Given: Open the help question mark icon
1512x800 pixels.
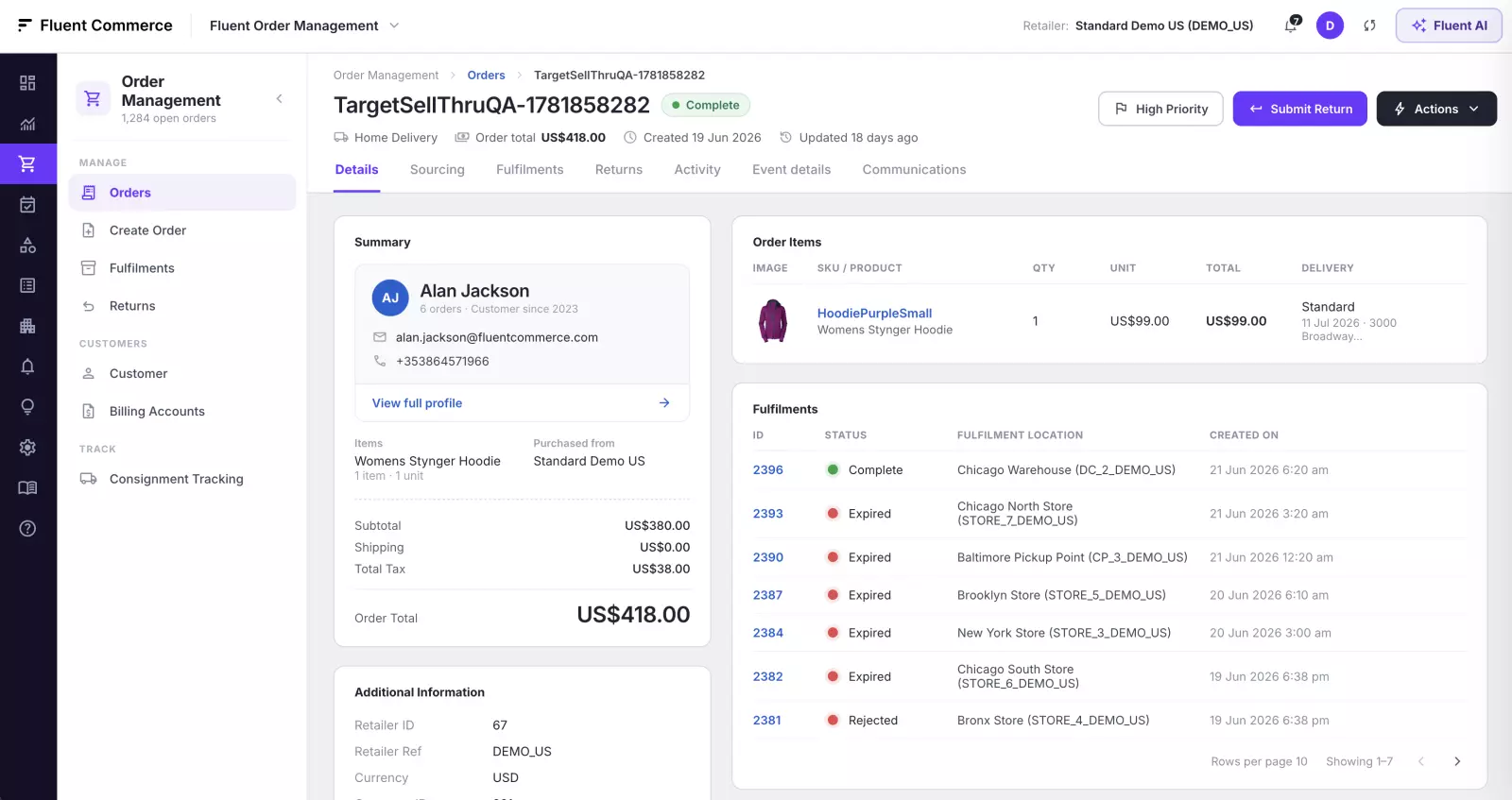Looking at the screenshot, I should click(x=27, y=529).
